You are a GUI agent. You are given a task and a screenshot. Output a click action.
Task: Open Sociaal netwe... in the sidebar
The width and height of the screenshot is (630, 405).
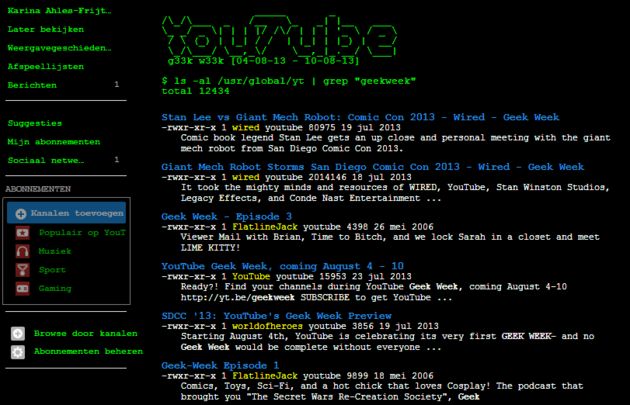click(46, 160)
